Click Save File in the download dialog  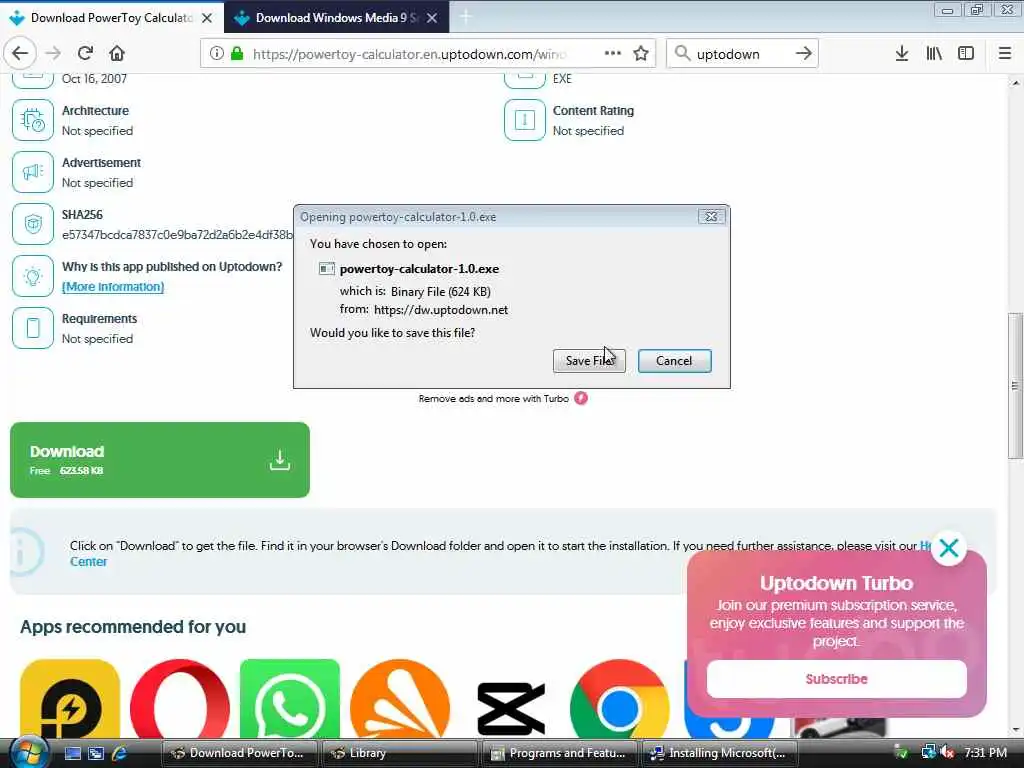tap(589, 361)
